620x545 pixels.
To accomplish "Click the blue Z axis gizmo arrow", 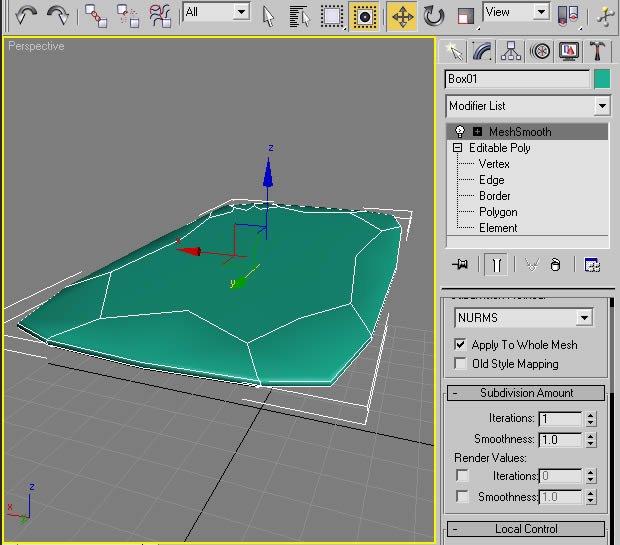I will [268, 172].
